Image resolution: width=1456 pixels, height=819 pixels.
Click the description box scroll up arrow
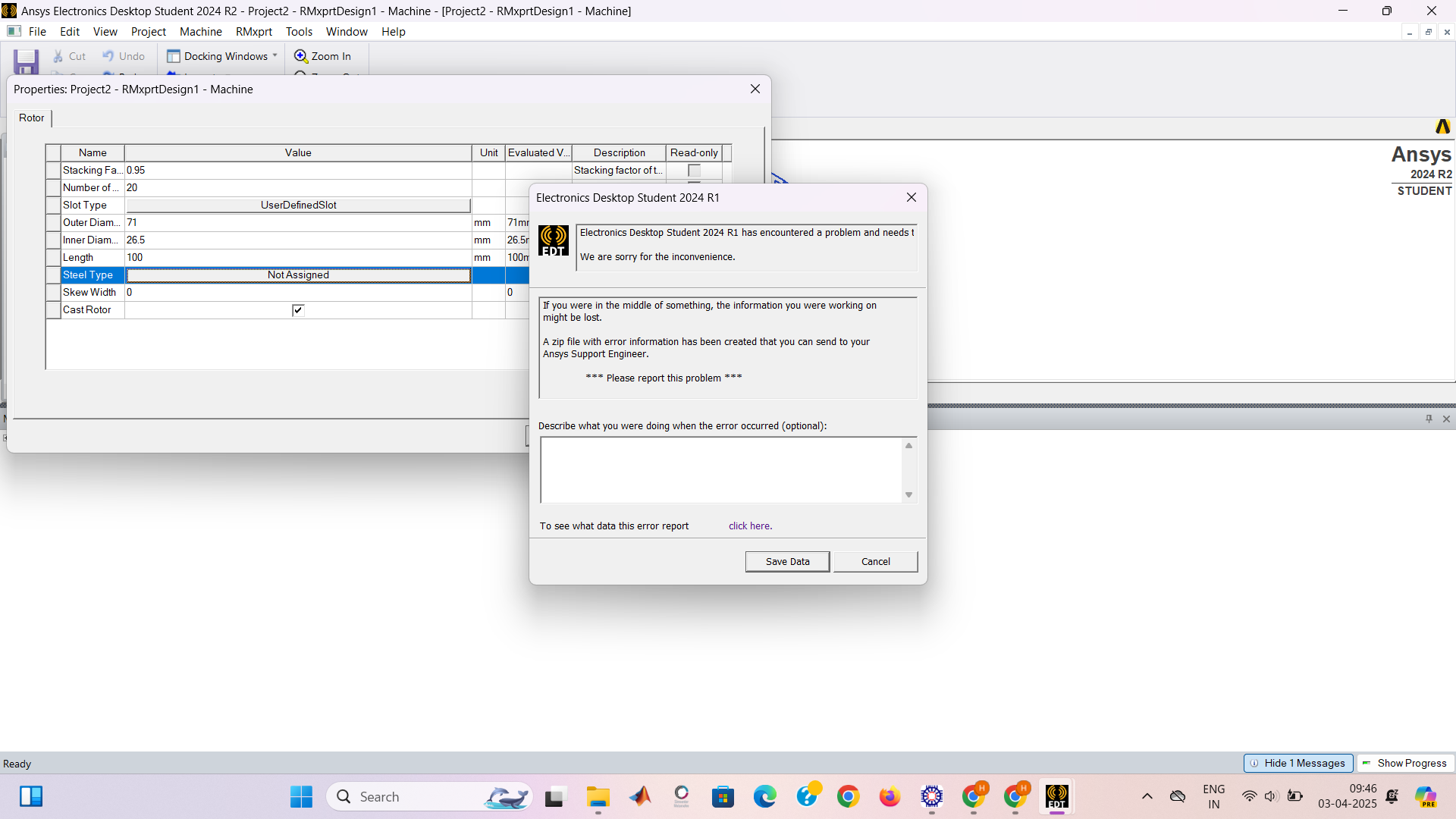coord(908,446)
